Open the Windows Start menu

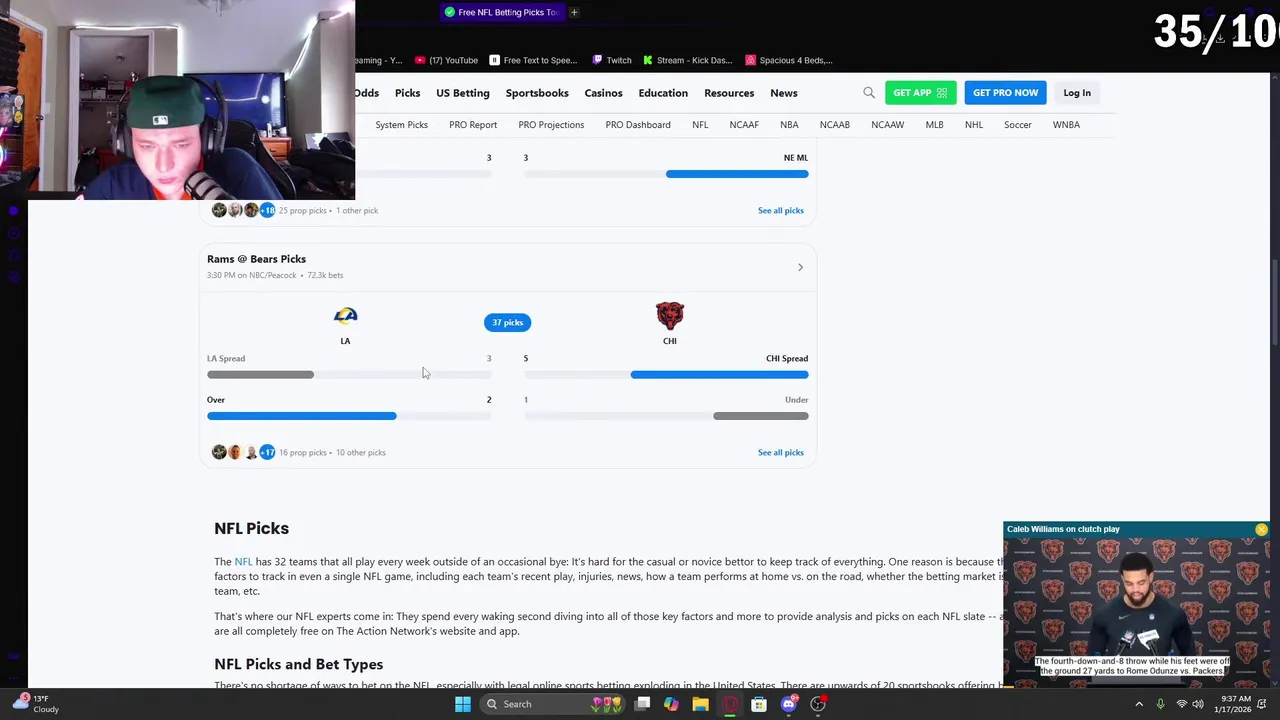coord(462,704)
